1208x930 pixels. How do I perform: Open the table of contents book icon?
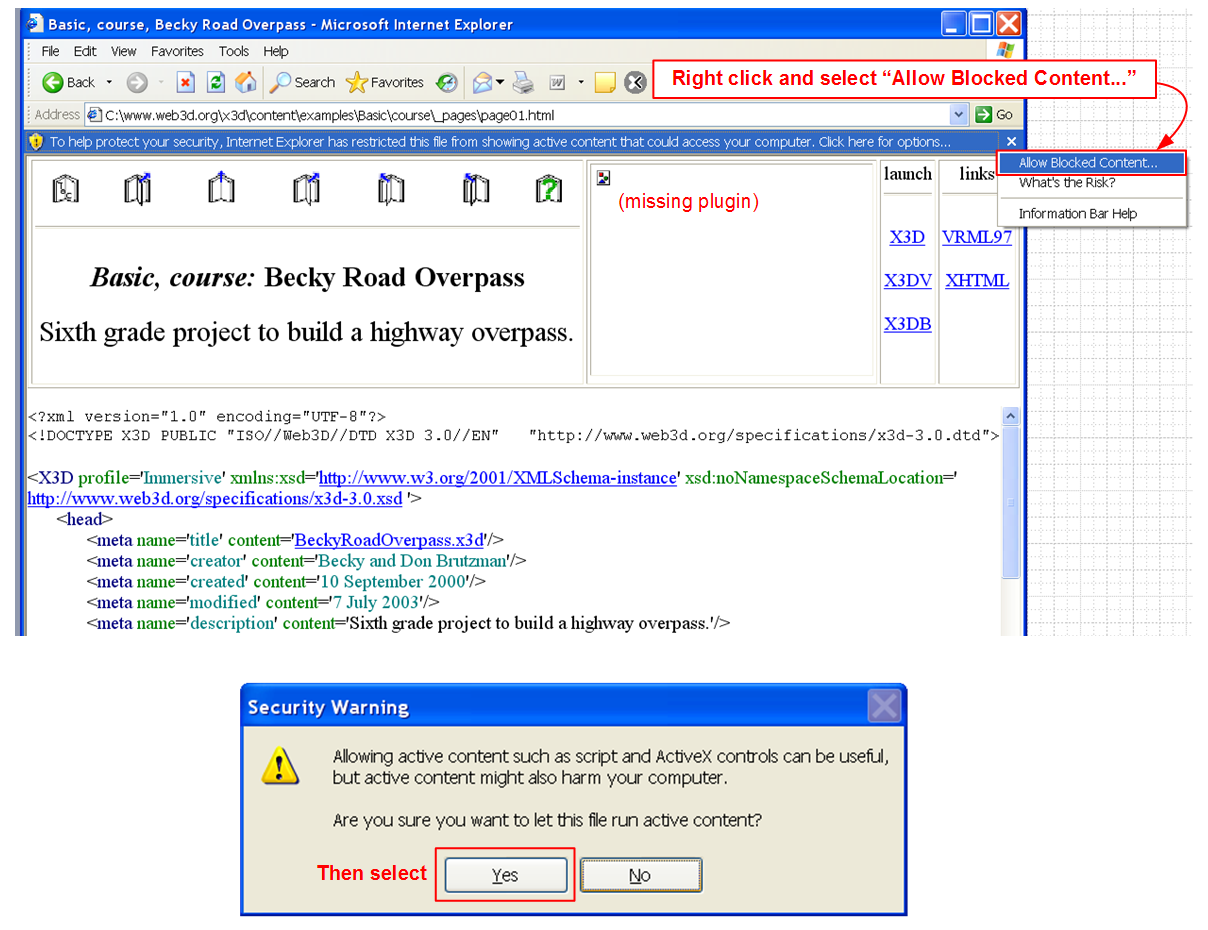click(x=65, y=189)
